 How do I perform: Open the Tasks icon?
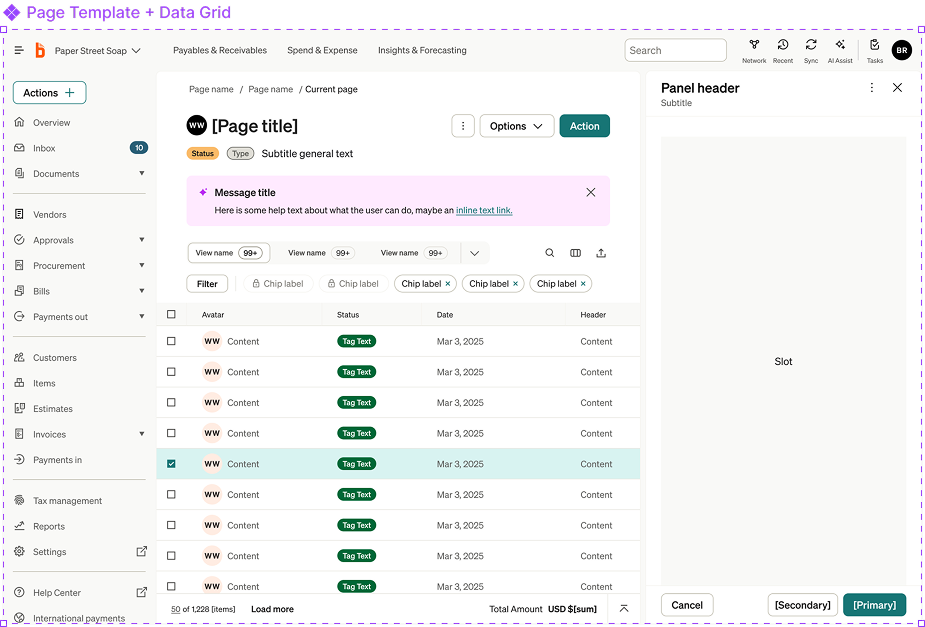(874, 48)
